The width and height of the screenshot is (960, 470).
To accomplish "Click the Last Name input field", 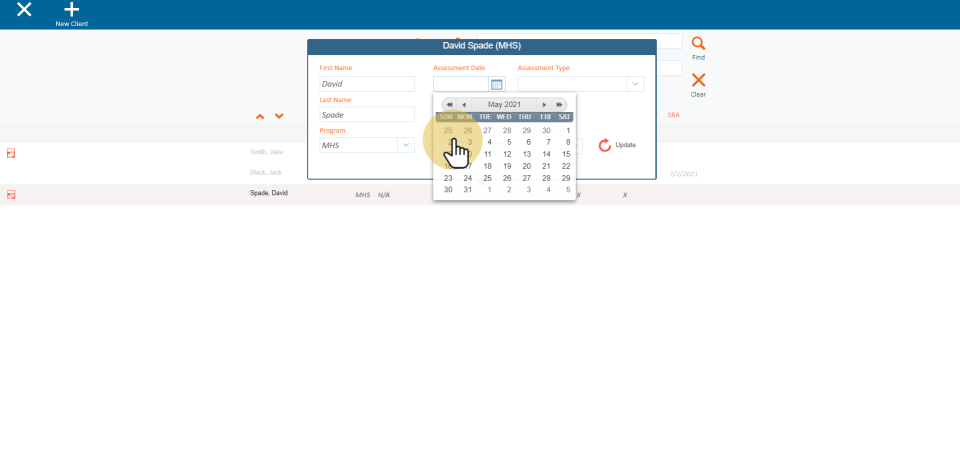I will pyautogui.click(x=366, y=115).
